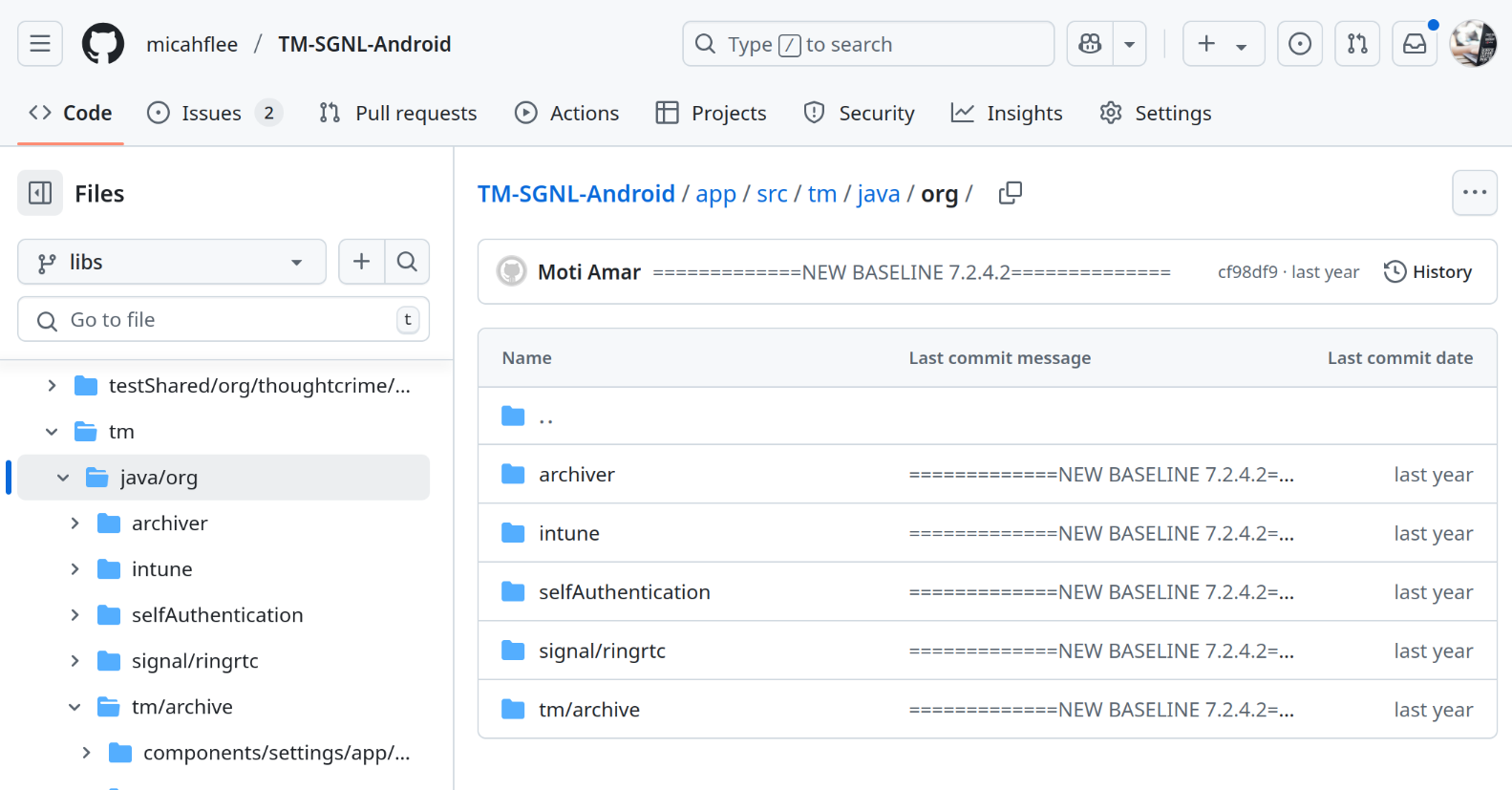Open user profile avatar menu
Image resolution: width=1512 pixels, height=790 pixels.
(1473, 44)
